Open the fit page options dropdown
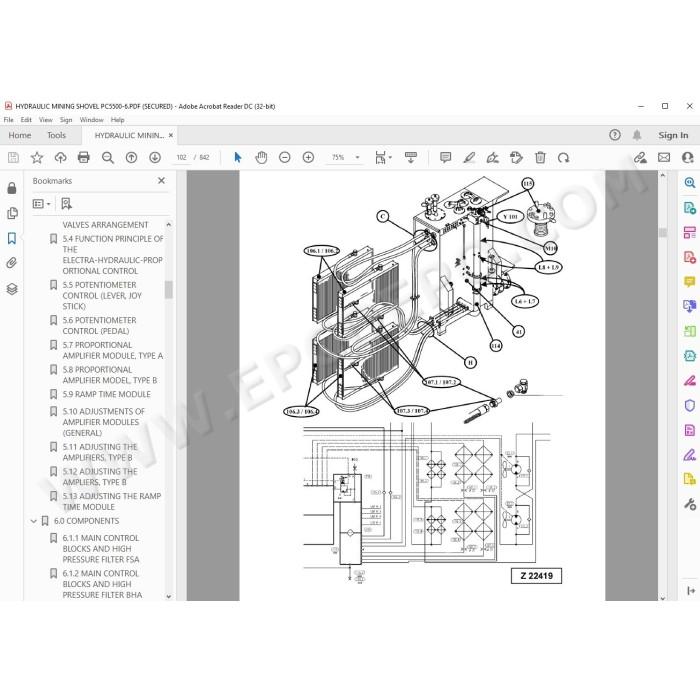700x700 pixels. coord(383,157)
